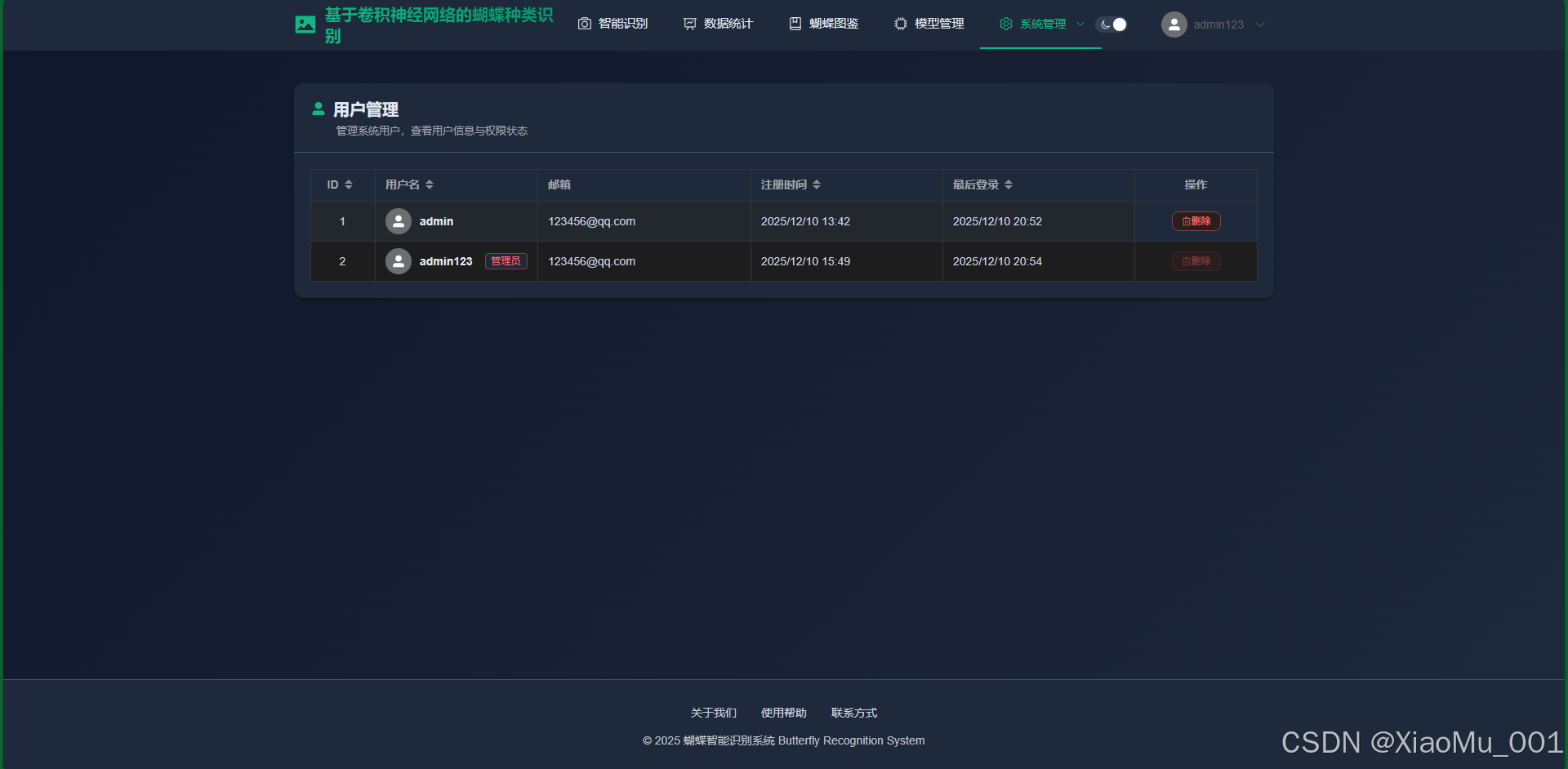Open the 模型管理 menu item

tap(929, 24)
